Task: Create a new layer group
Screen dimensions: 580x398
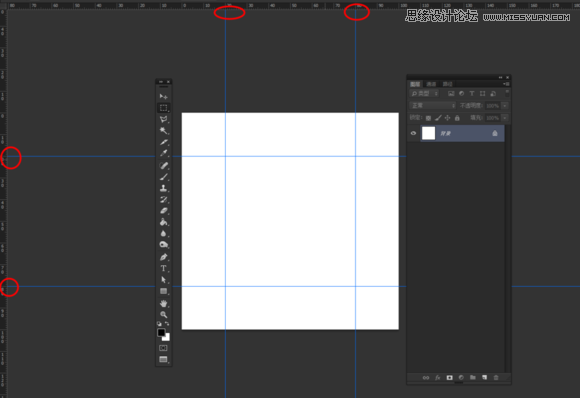Action: tap(473, 378)
